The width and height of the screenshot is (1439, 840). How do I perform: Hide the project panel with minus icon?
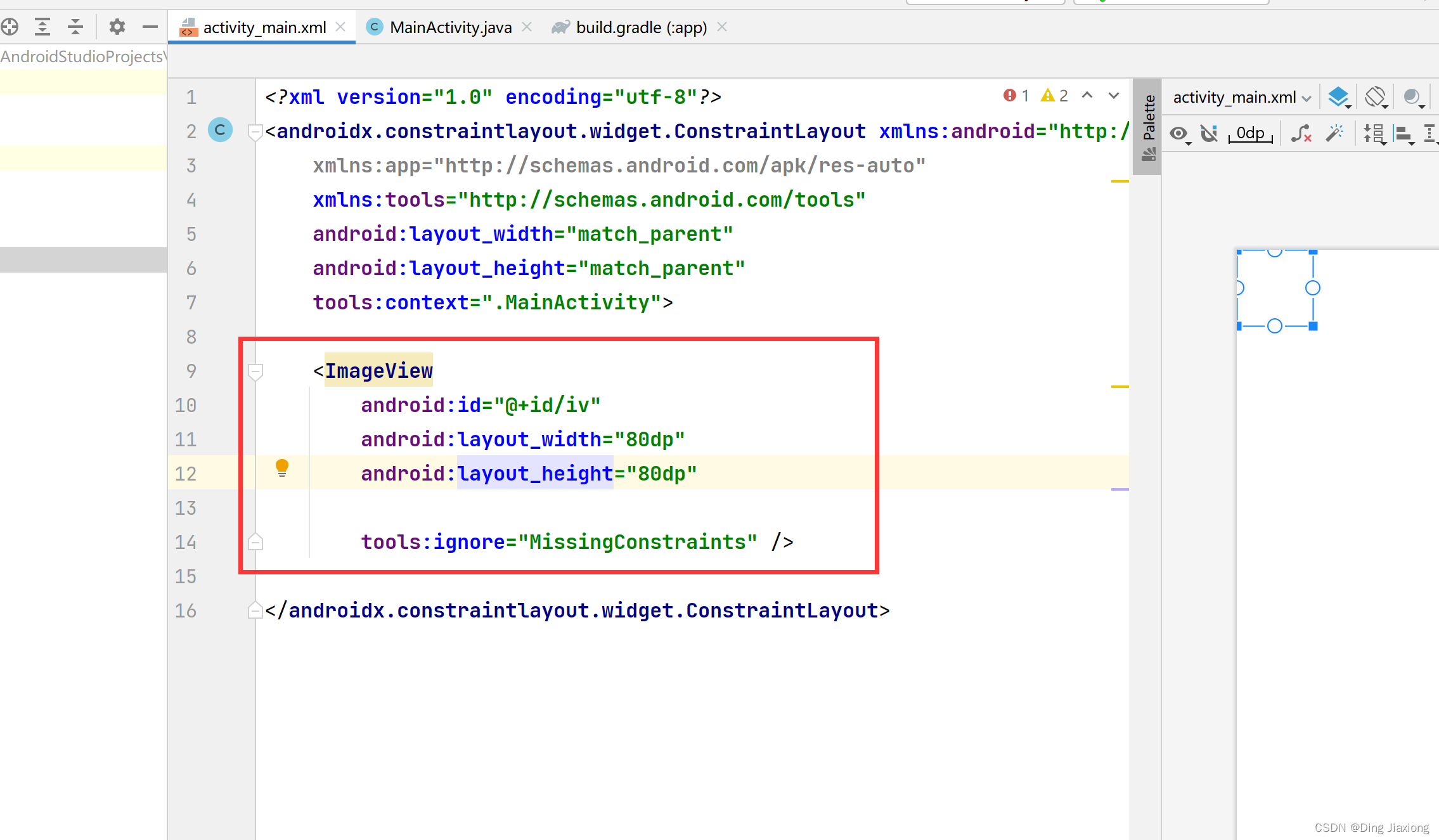[150, 27]
